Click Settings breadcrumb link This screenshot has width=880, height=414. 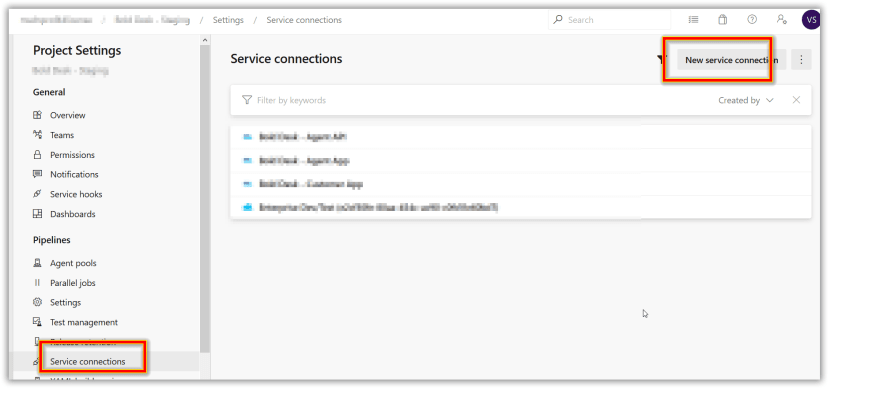click(228, 20)
